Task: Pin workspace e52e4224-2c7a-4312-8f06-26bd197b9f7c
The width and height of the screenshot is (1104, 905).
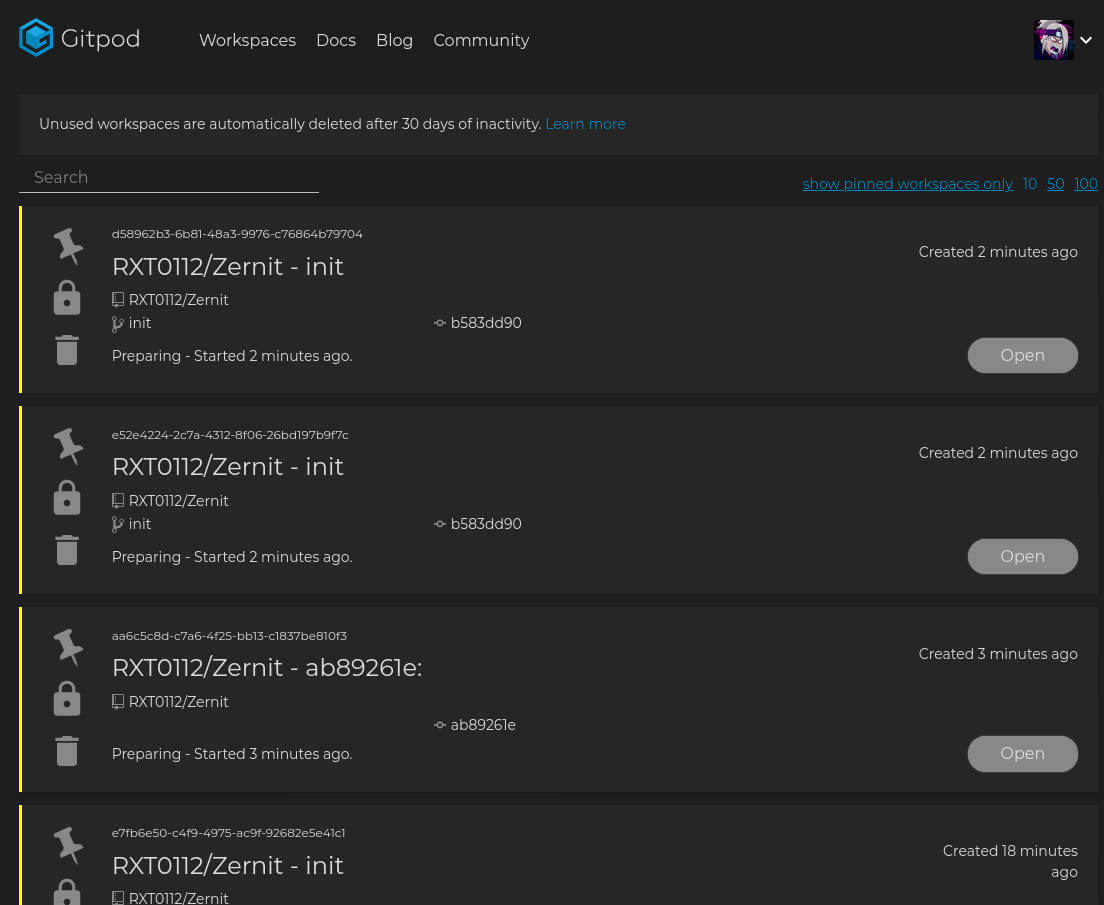Action: point(68,447)
